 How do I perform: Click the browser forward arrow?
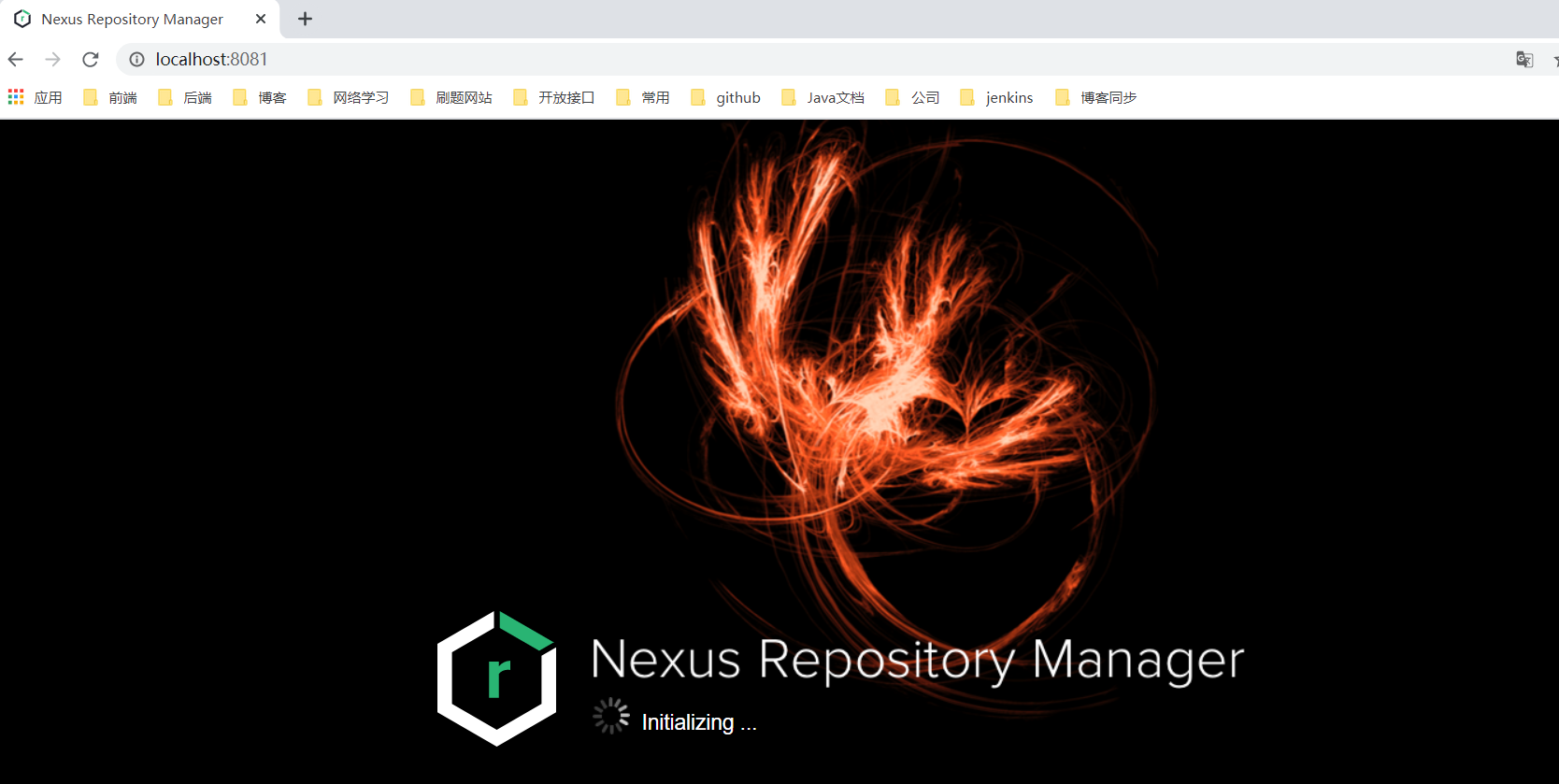point(53,60)
